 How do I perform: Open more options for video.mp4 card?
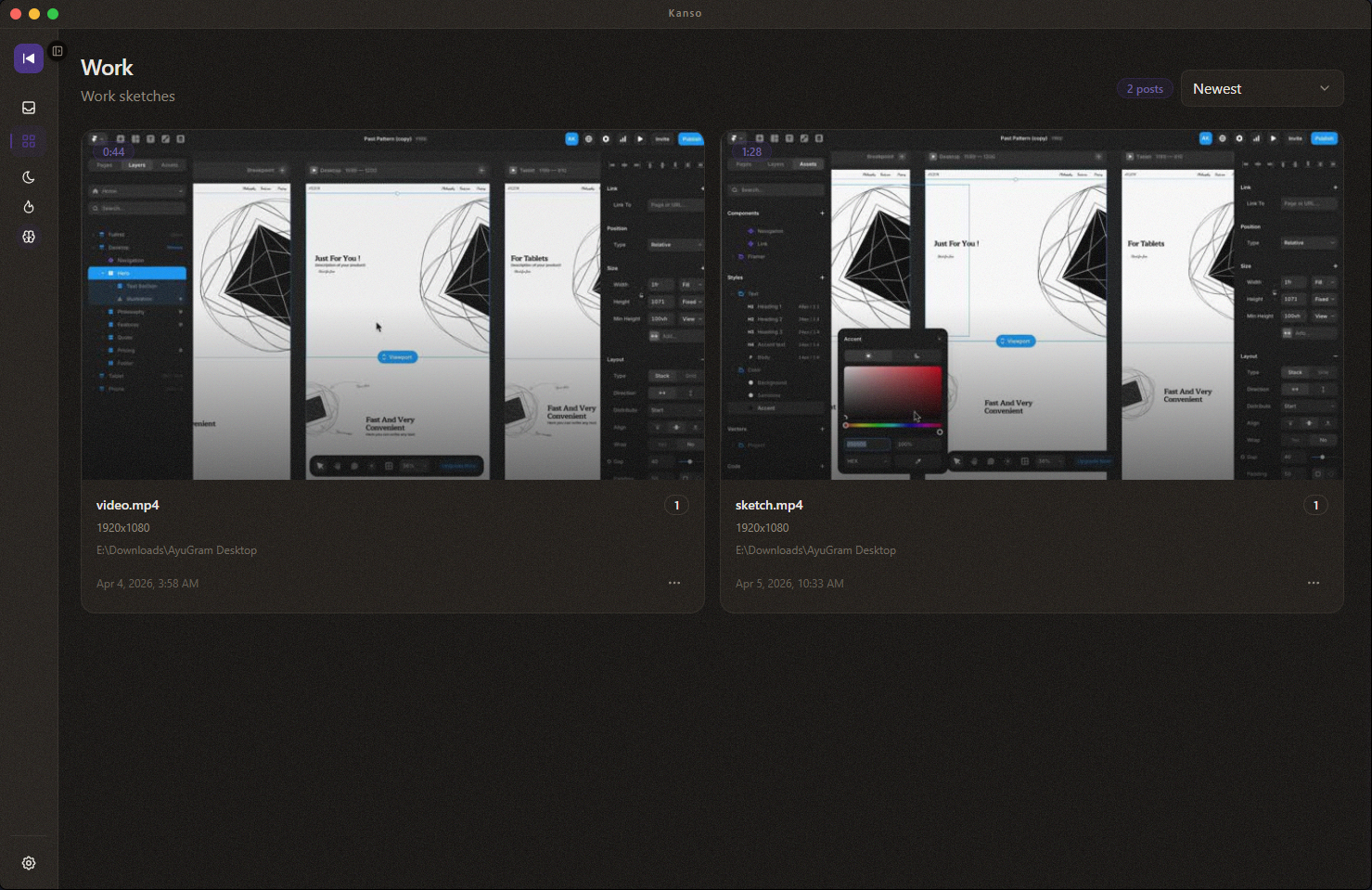[x=674, y=583]
